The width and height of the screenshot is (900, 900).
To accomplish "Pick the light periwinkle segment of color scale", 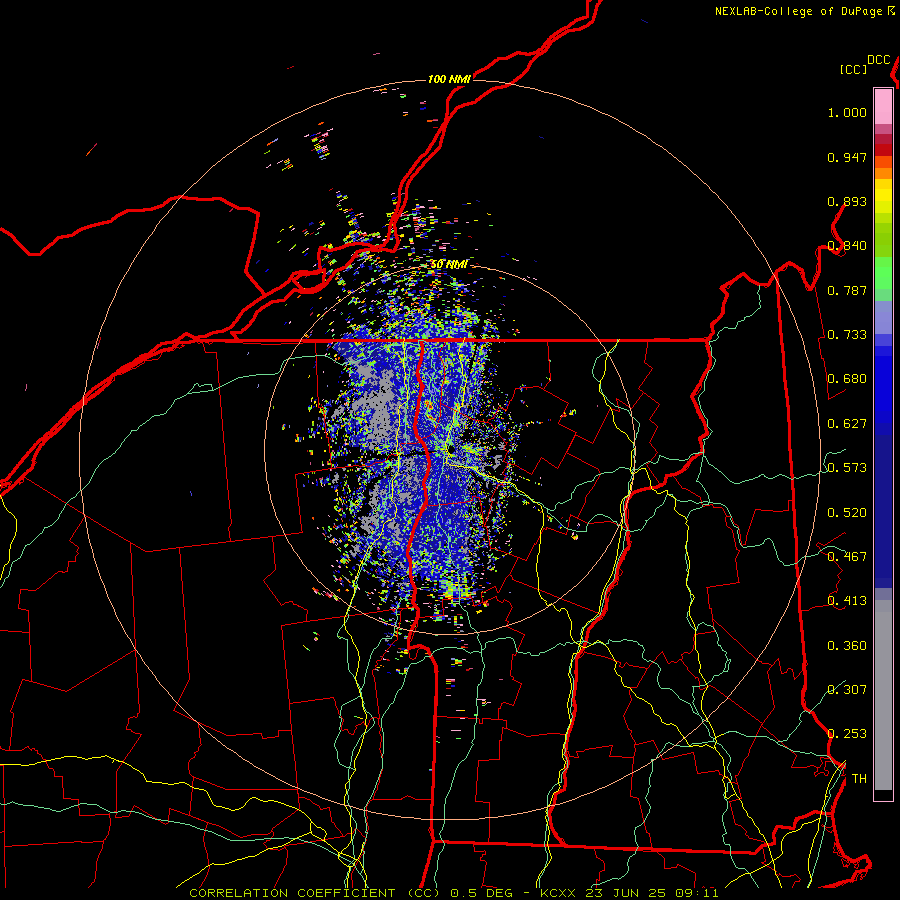I will [x=883, y=317].
